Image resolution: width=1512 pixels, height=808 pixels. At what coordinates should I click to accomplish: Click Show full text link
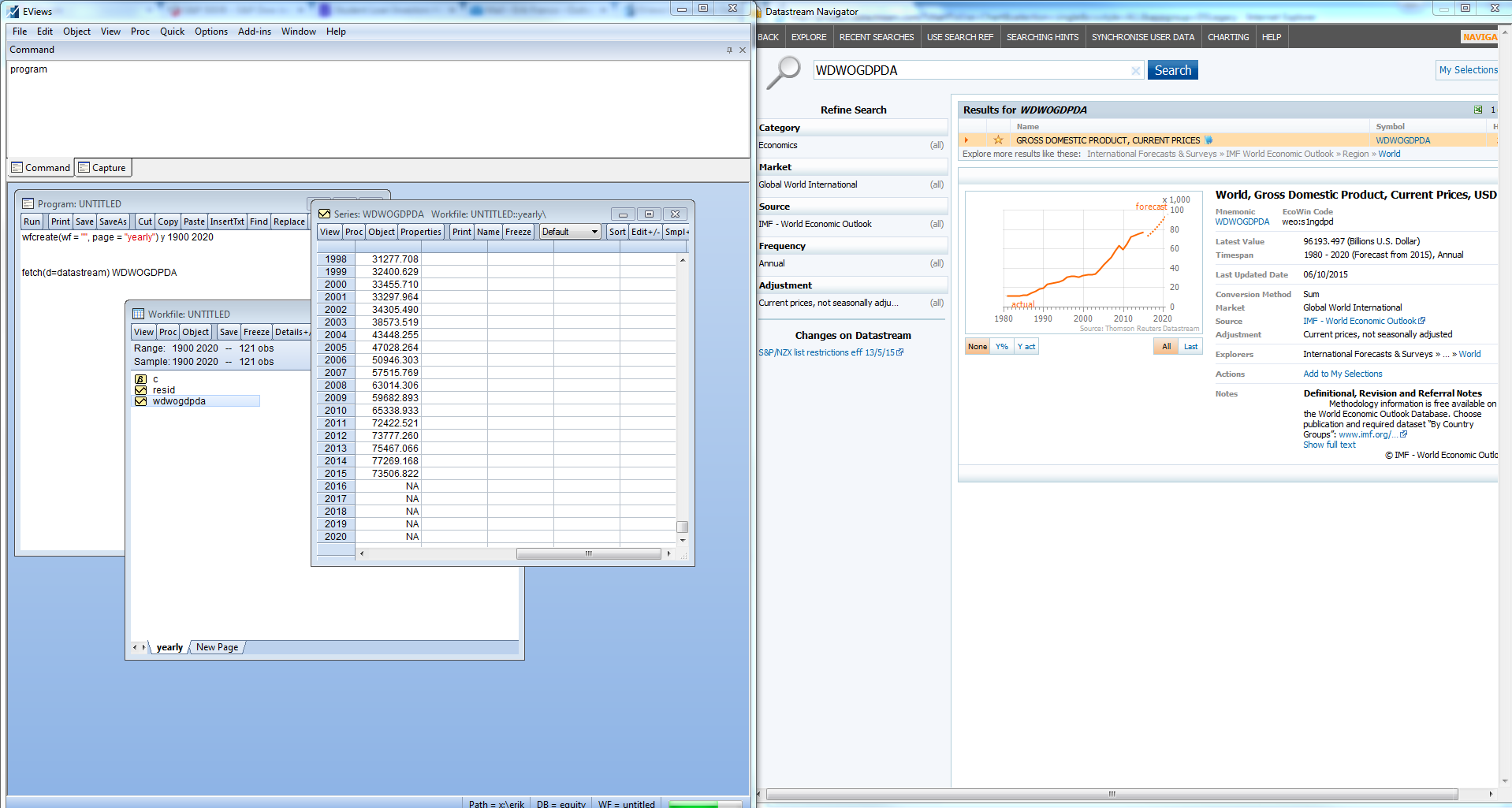[1329, 445]
